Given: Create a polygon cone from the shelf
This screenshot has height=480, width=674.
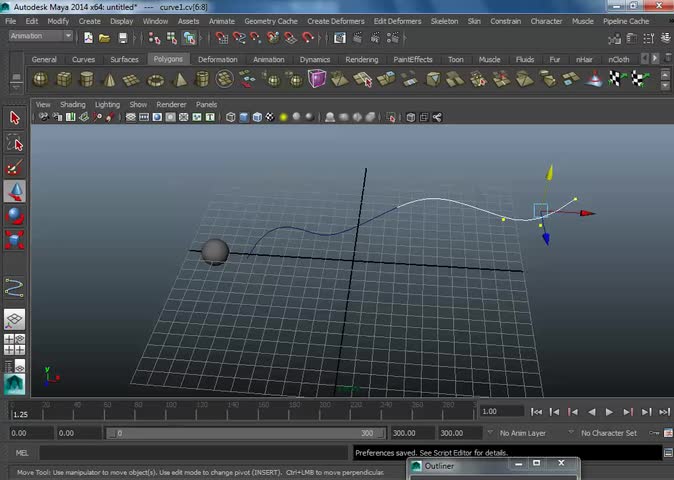Looking at the screenshot, I should coord(110,80).
